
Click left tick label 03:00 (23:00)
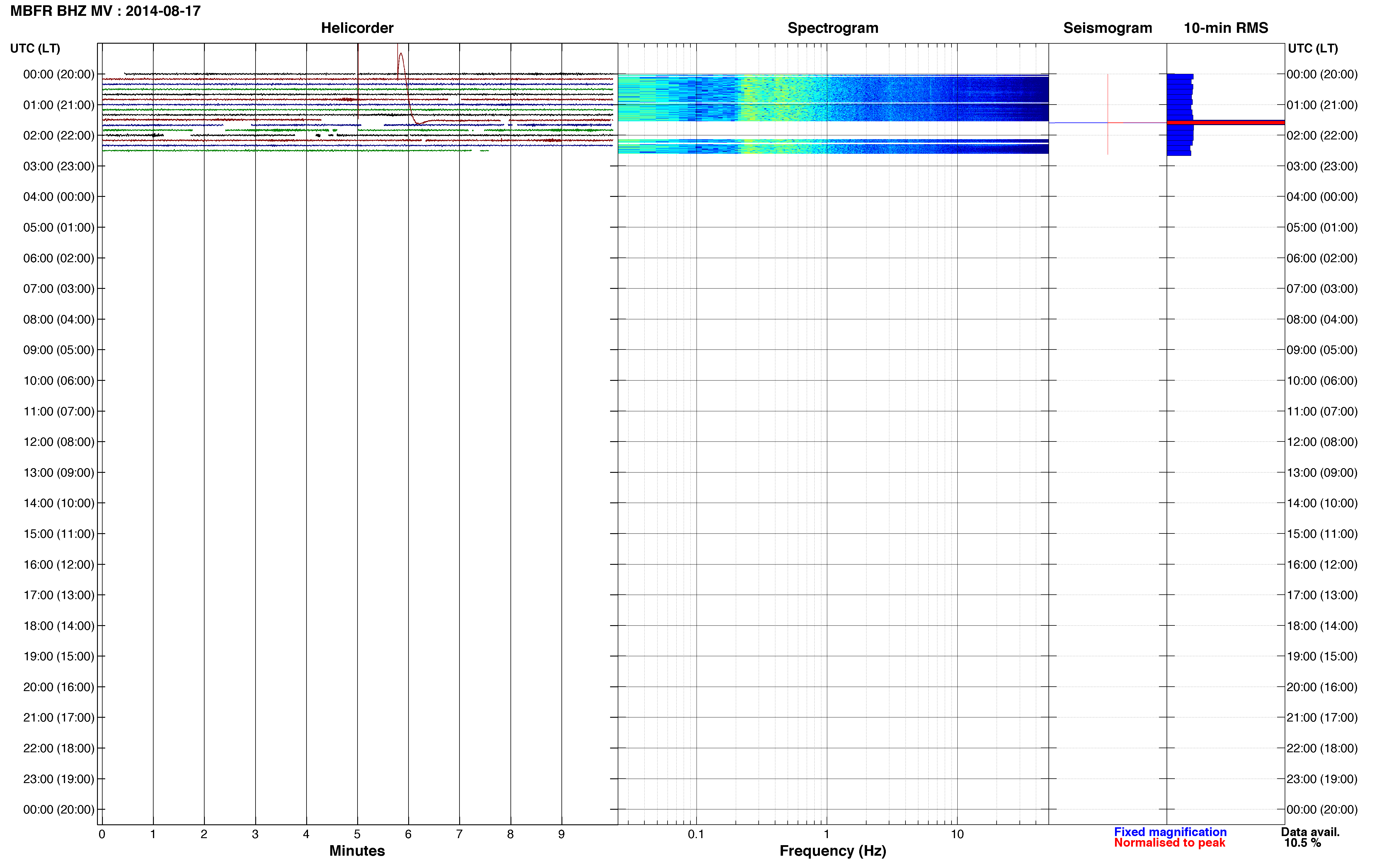[59, 166]
